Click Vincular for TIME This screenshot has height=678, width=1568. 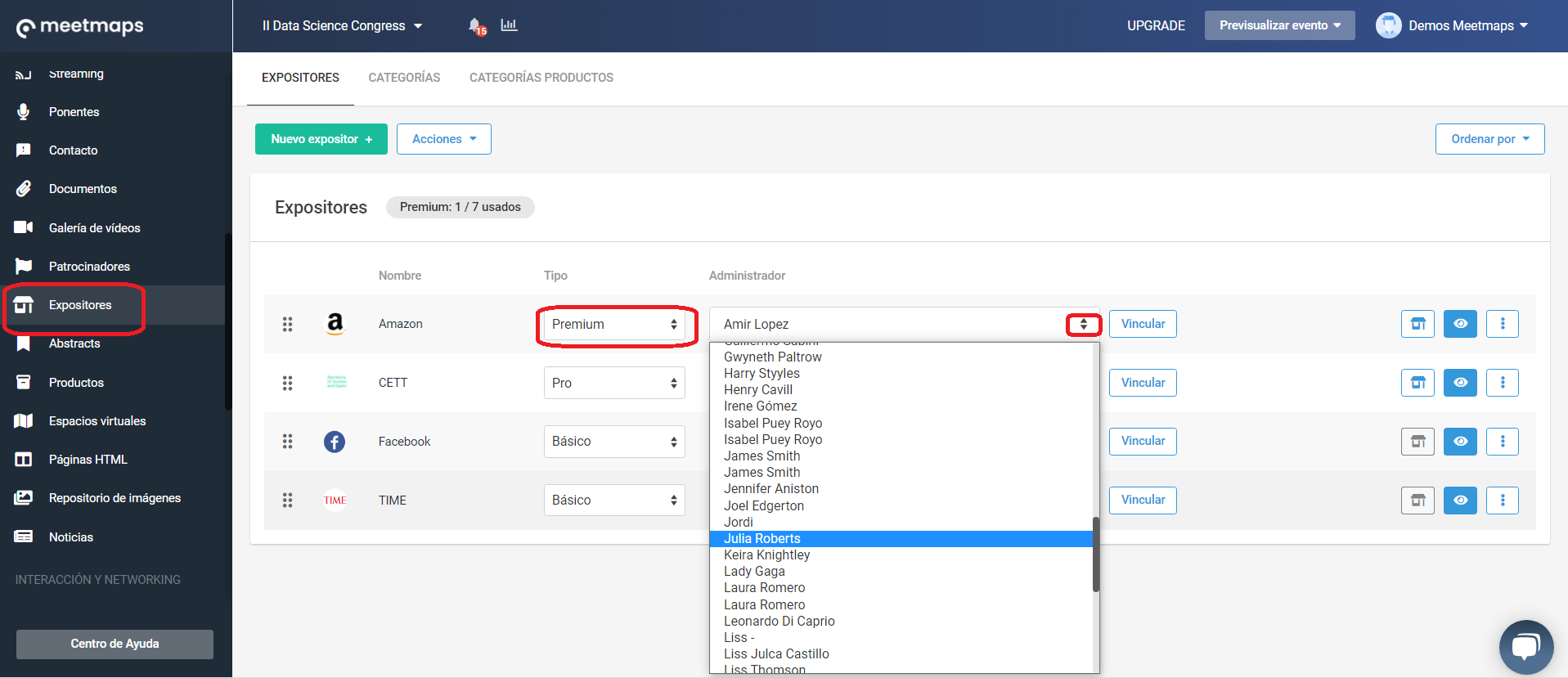tap(1143, 500)
